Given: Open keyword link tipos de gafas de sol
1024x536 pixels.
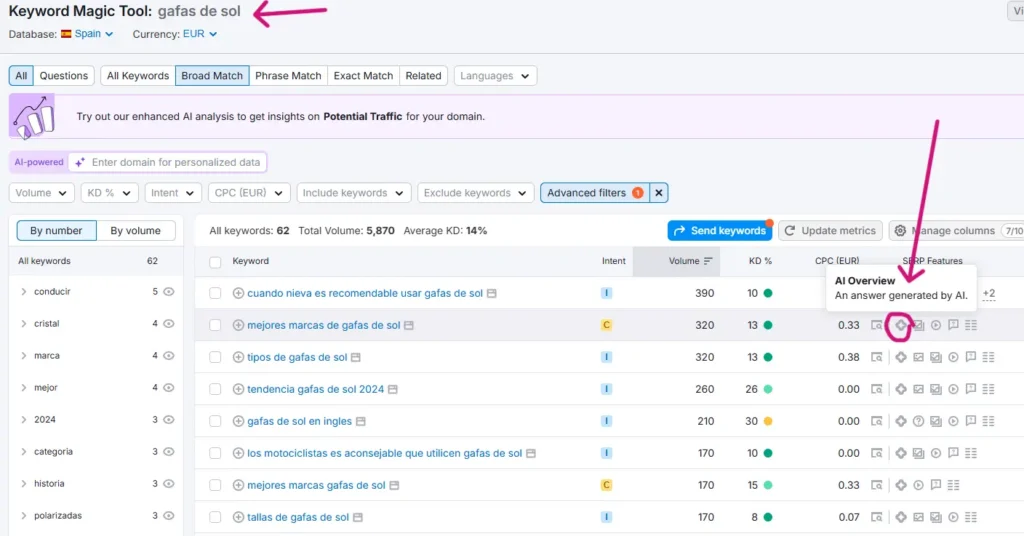Looking at the screenshot, I should (297, 357).
